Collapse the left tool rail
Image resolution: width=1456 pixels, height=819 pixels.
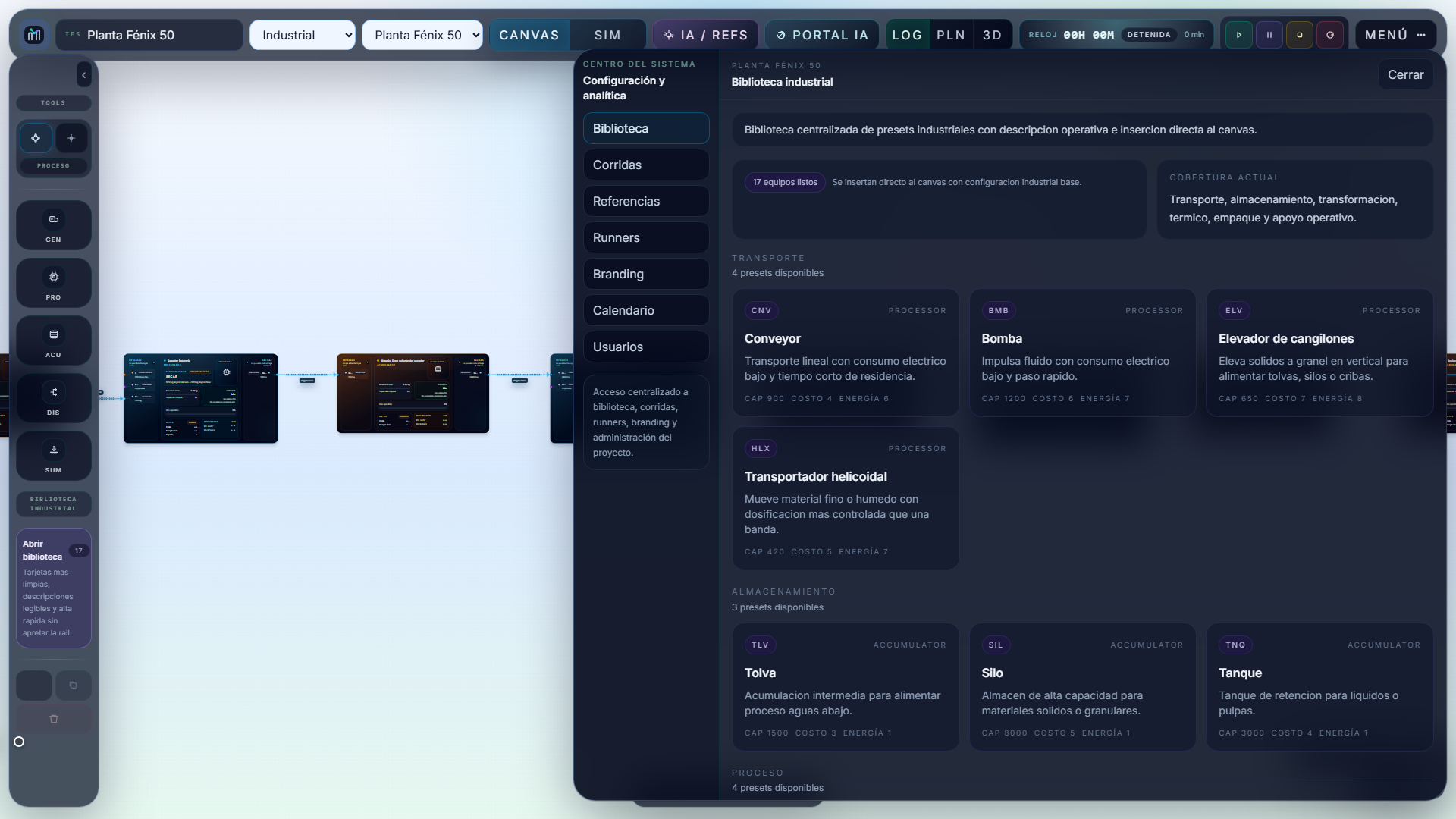point(83,74)
